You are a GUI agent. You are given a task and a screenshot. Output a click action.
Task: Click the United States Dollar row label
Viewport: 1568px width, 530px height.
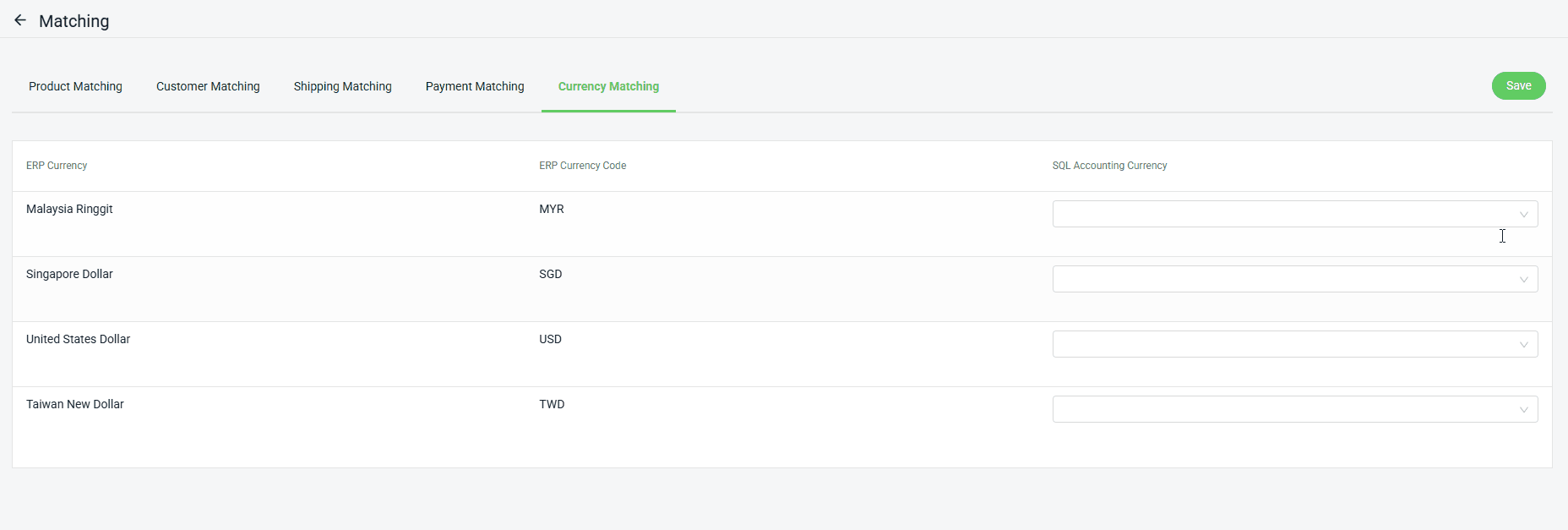point(78,339)
